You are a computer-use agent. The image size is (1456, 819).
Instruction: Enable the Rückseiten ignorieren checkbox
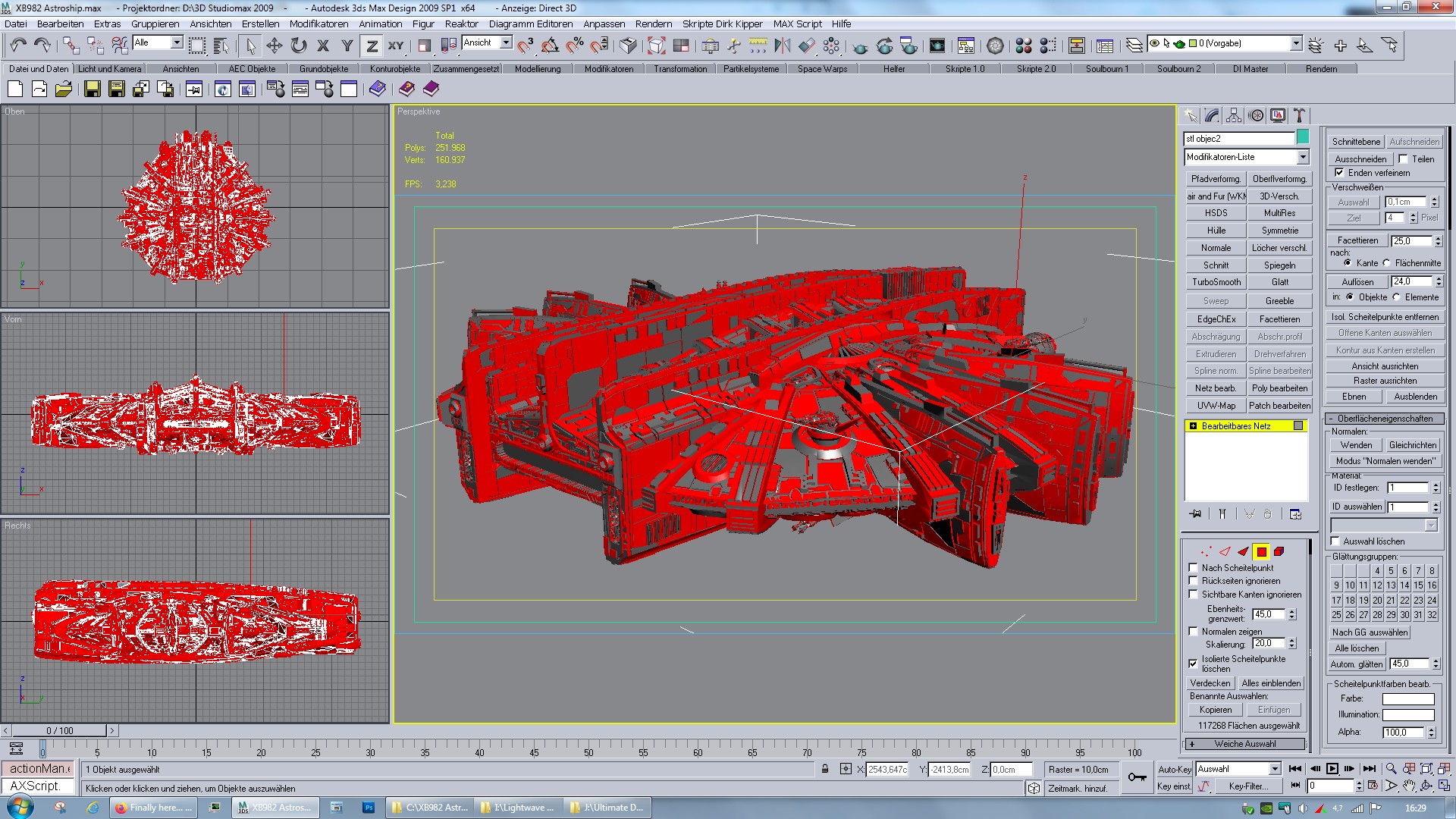pos(1194,581)
